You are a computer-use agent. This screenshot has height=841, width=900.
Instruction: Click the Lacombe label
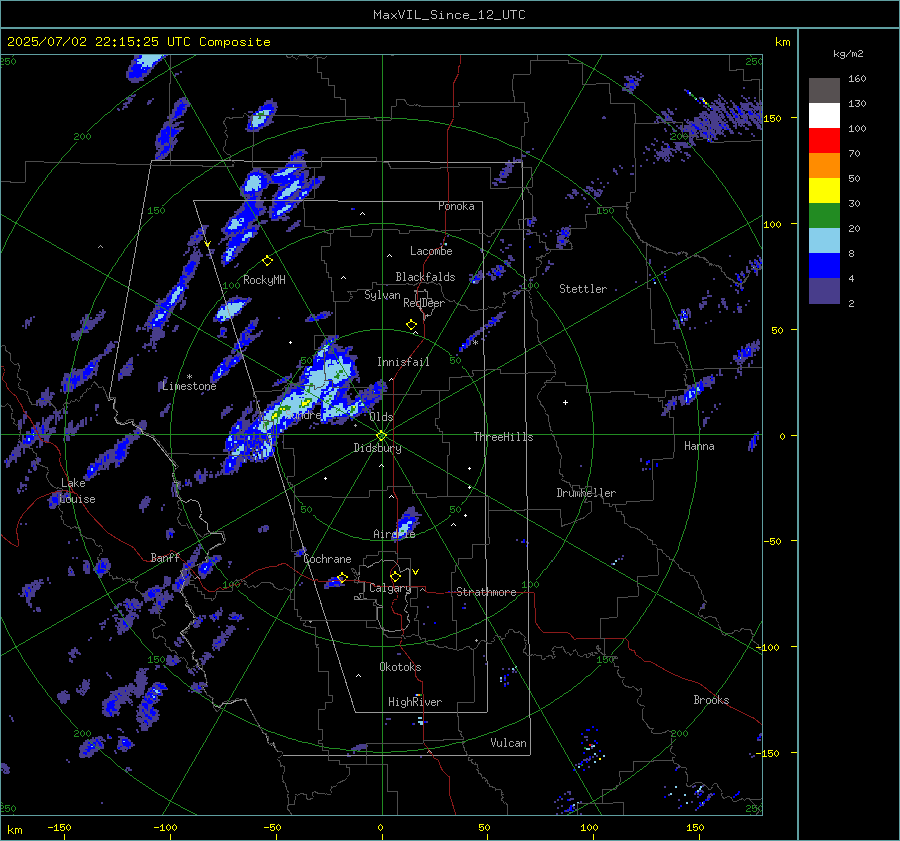coord(431,251)
